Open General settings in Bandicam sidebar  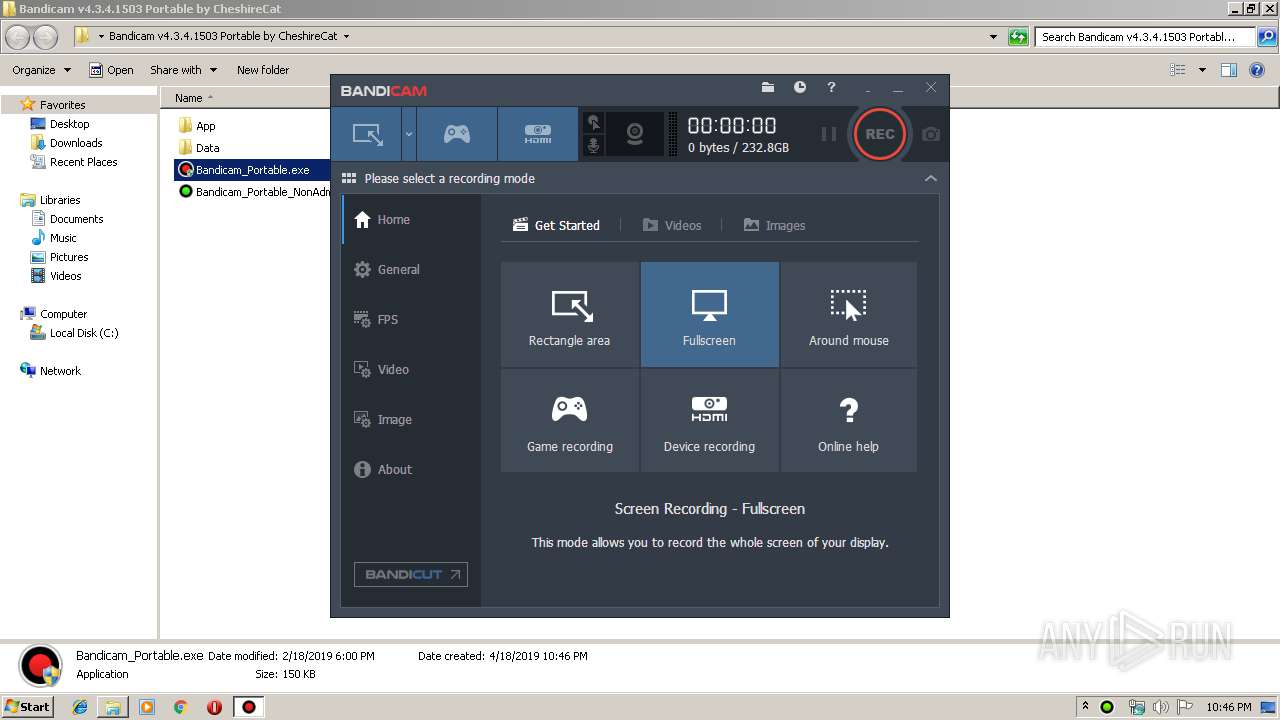(411, 270)
